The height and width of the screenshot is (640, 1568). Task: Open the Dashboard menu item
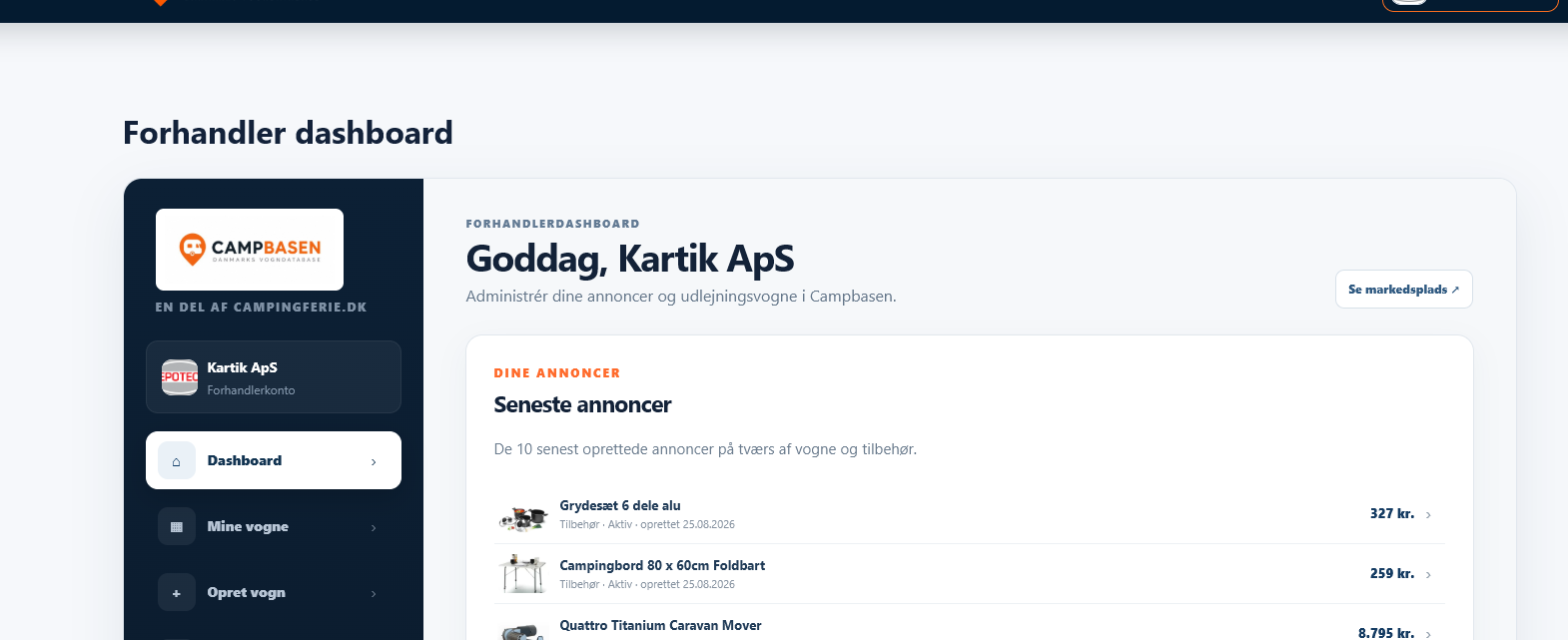(274, 460)
